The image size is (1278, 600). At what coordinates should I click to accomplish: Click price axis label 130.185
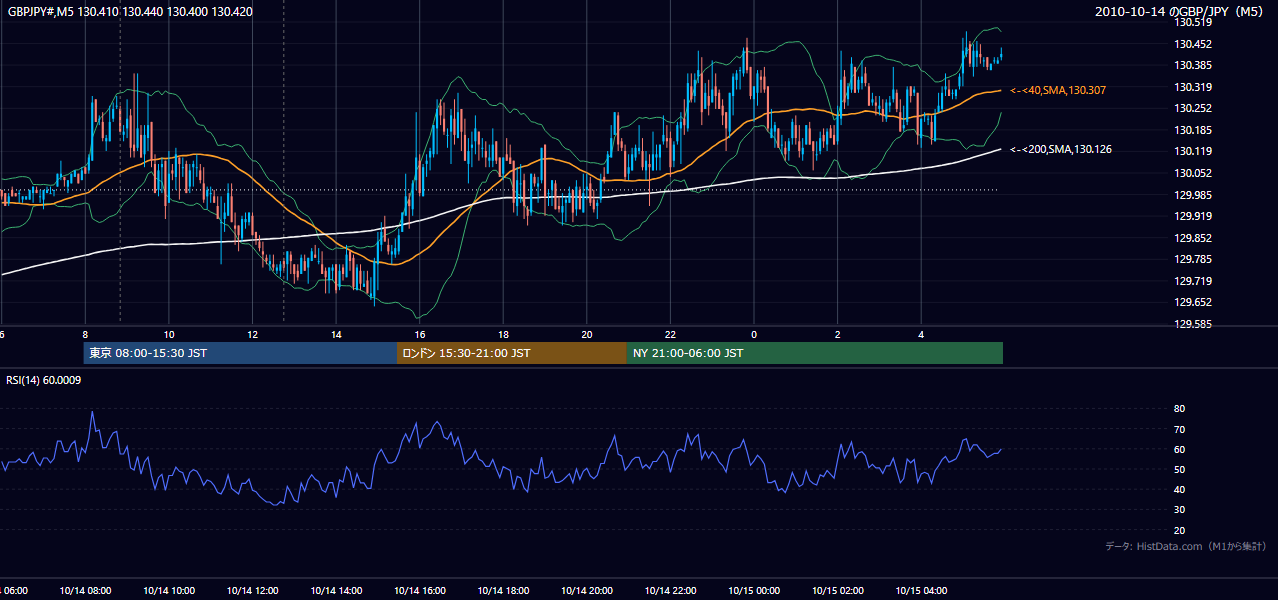tap(1193, 130)
